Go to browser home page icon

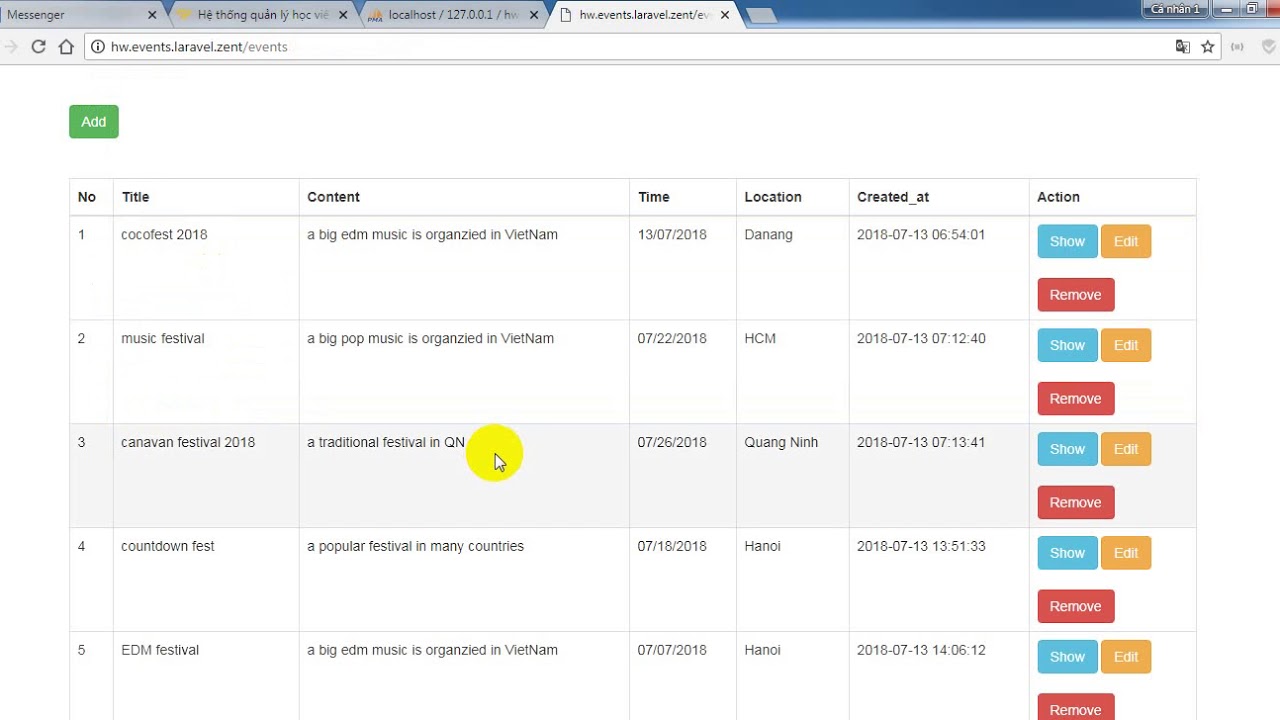pos(66,46)
